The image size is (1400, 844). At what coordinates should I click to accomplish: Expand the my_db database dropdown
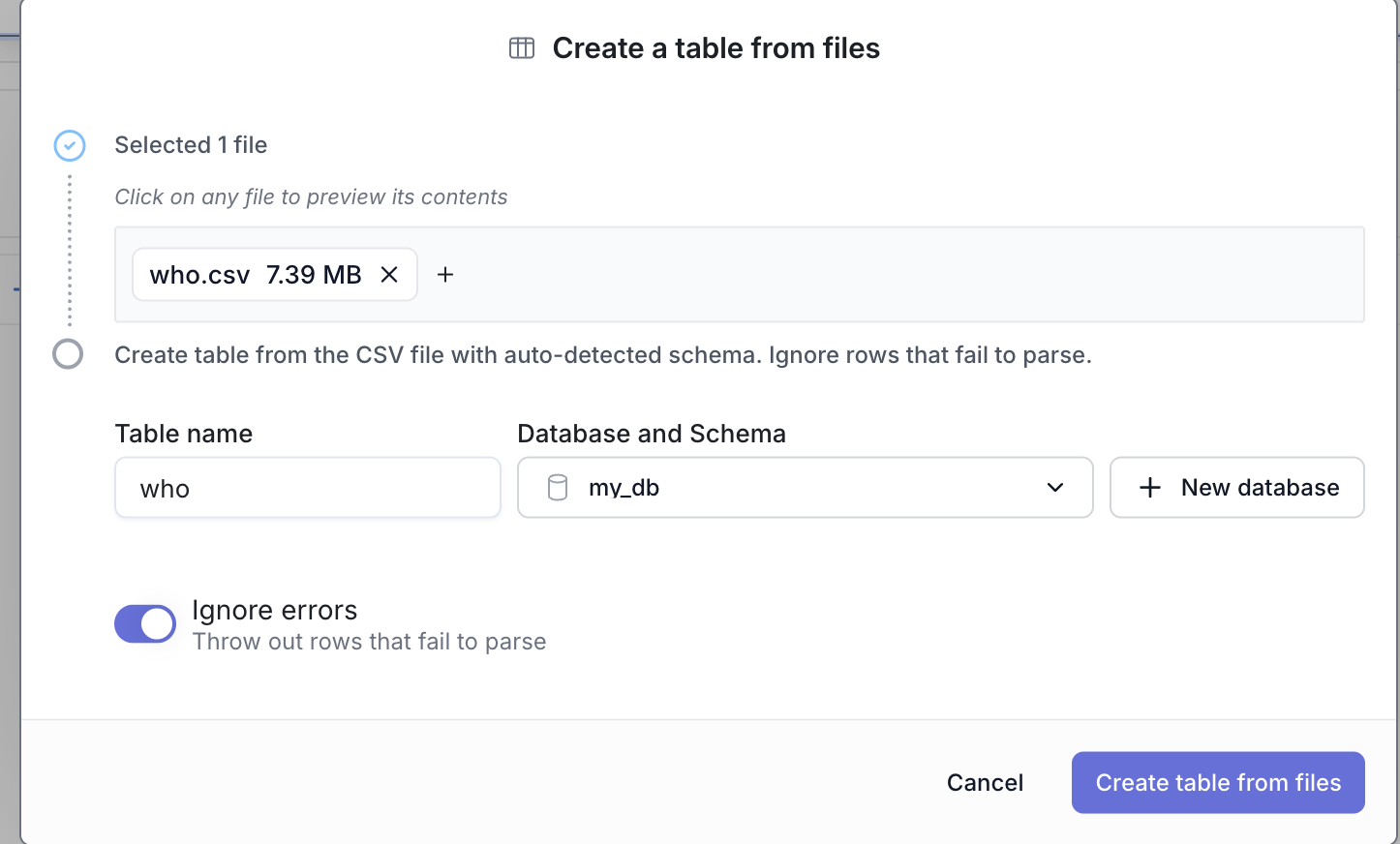[x=806, y=488]
